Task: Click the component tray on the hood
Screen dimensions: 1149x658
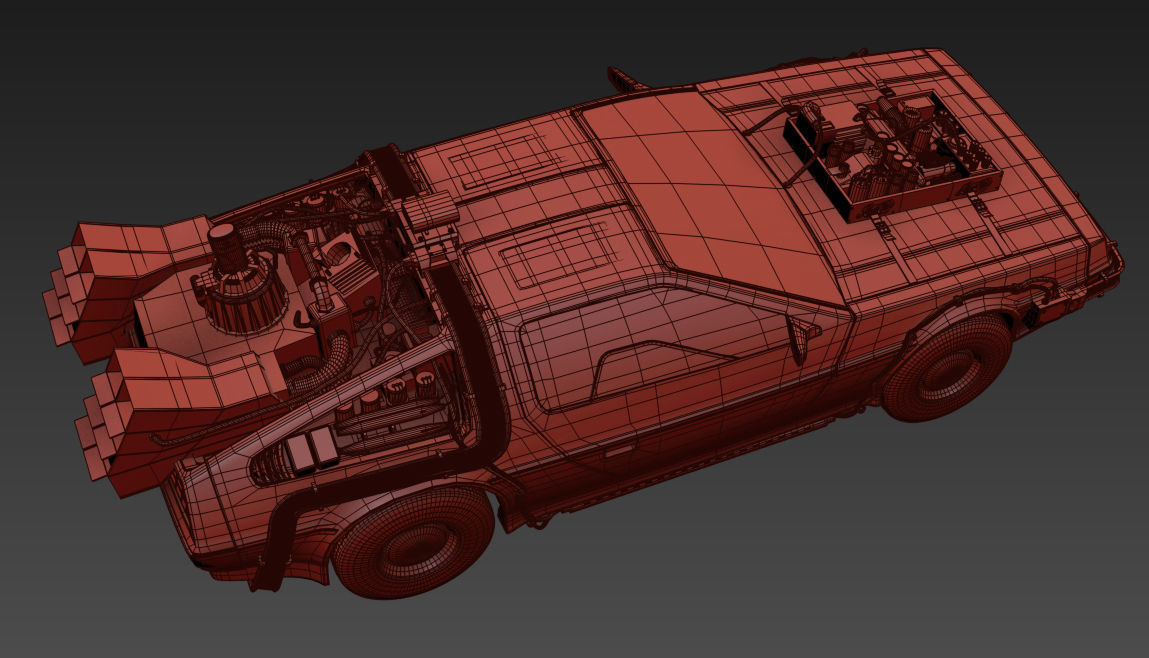Action: (893, 155)
